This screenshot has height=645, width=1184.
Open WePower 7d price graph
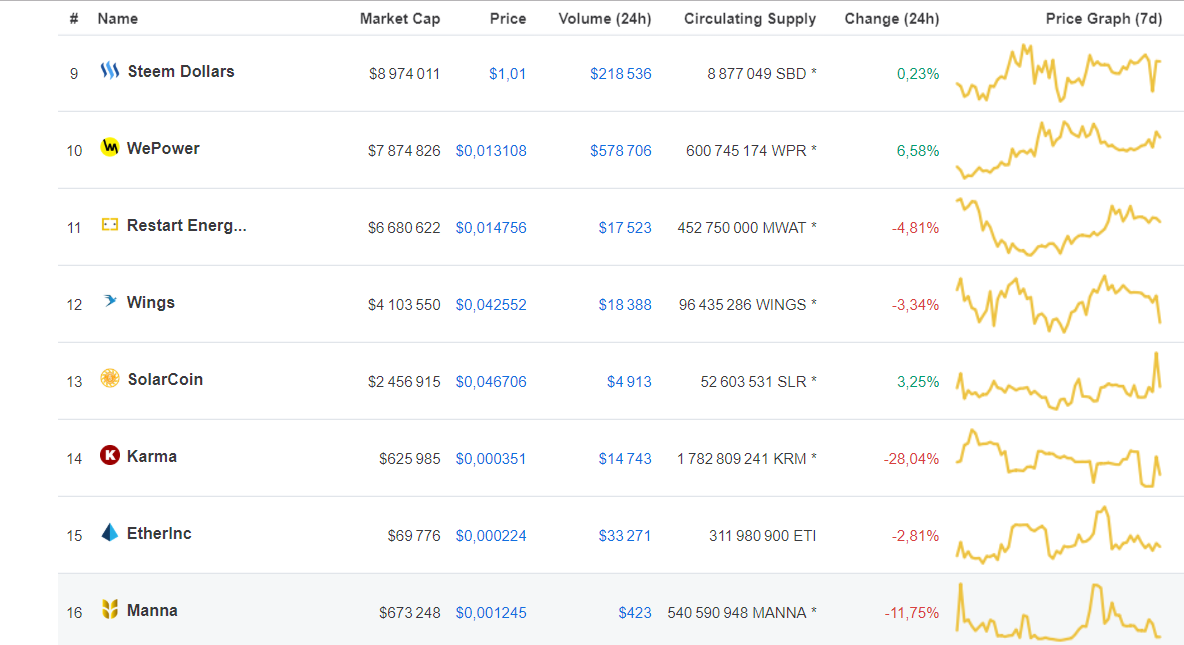1059,150
